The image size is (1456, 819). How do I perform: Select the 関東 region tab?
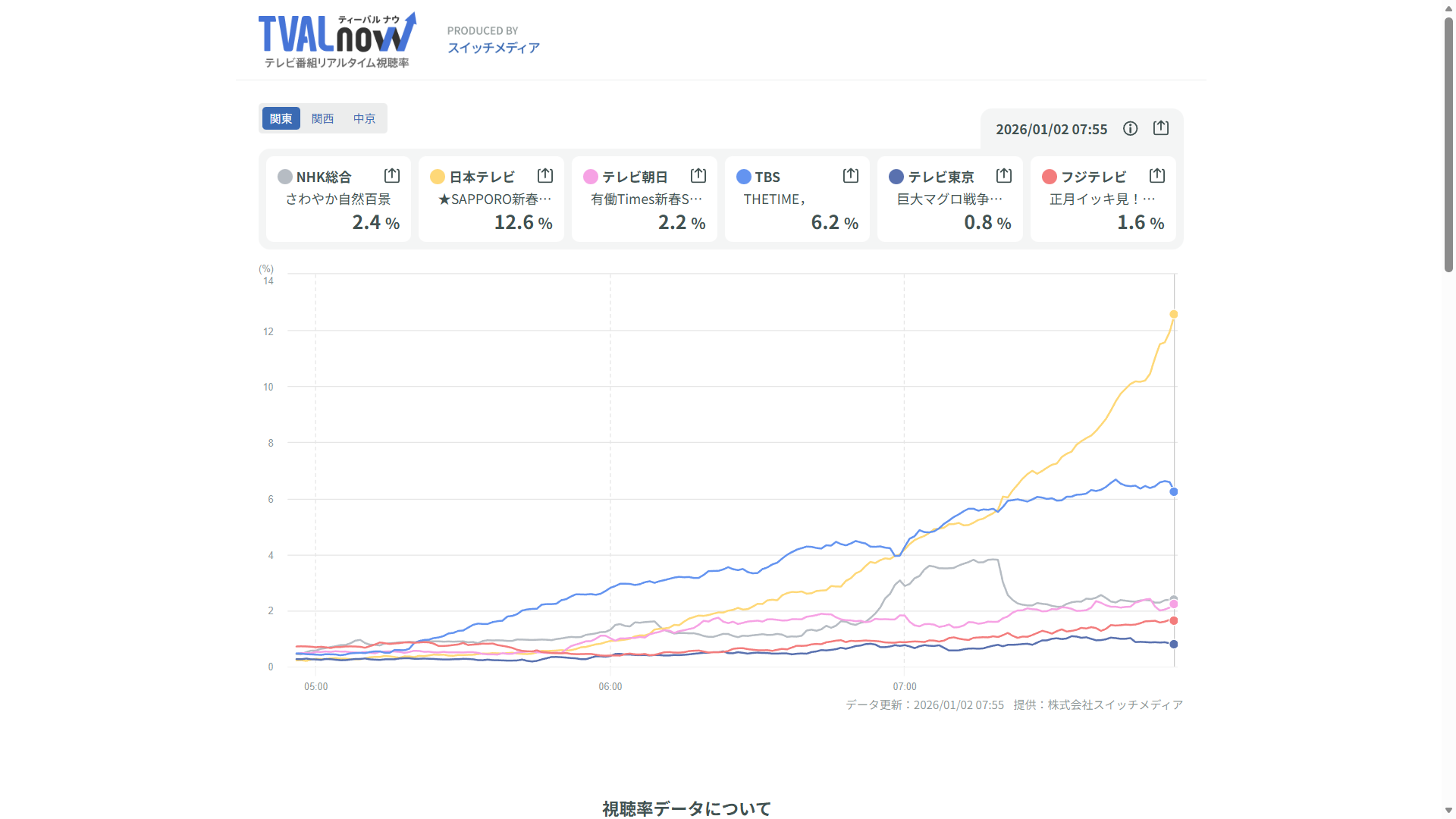pyautogui.click(x=281, y=119)
